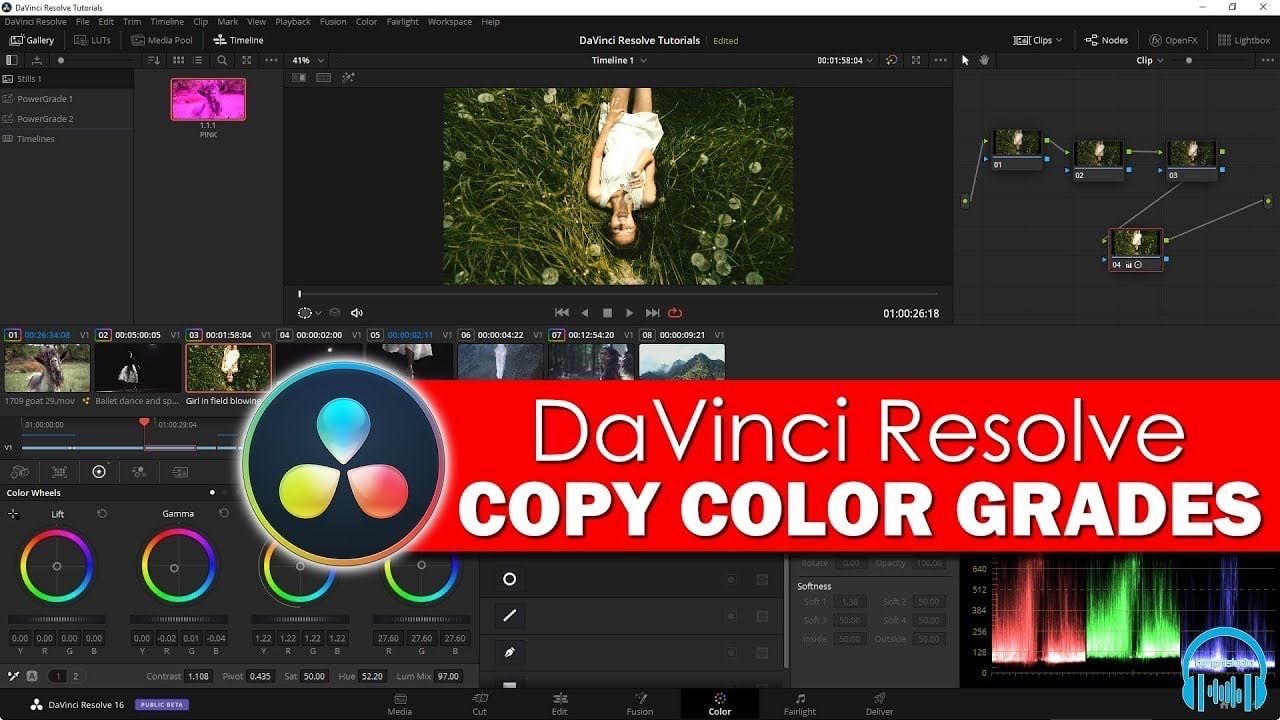Toggle the Gallery panel button
This screenshot has width=1280, height=720.
(33, 40)
